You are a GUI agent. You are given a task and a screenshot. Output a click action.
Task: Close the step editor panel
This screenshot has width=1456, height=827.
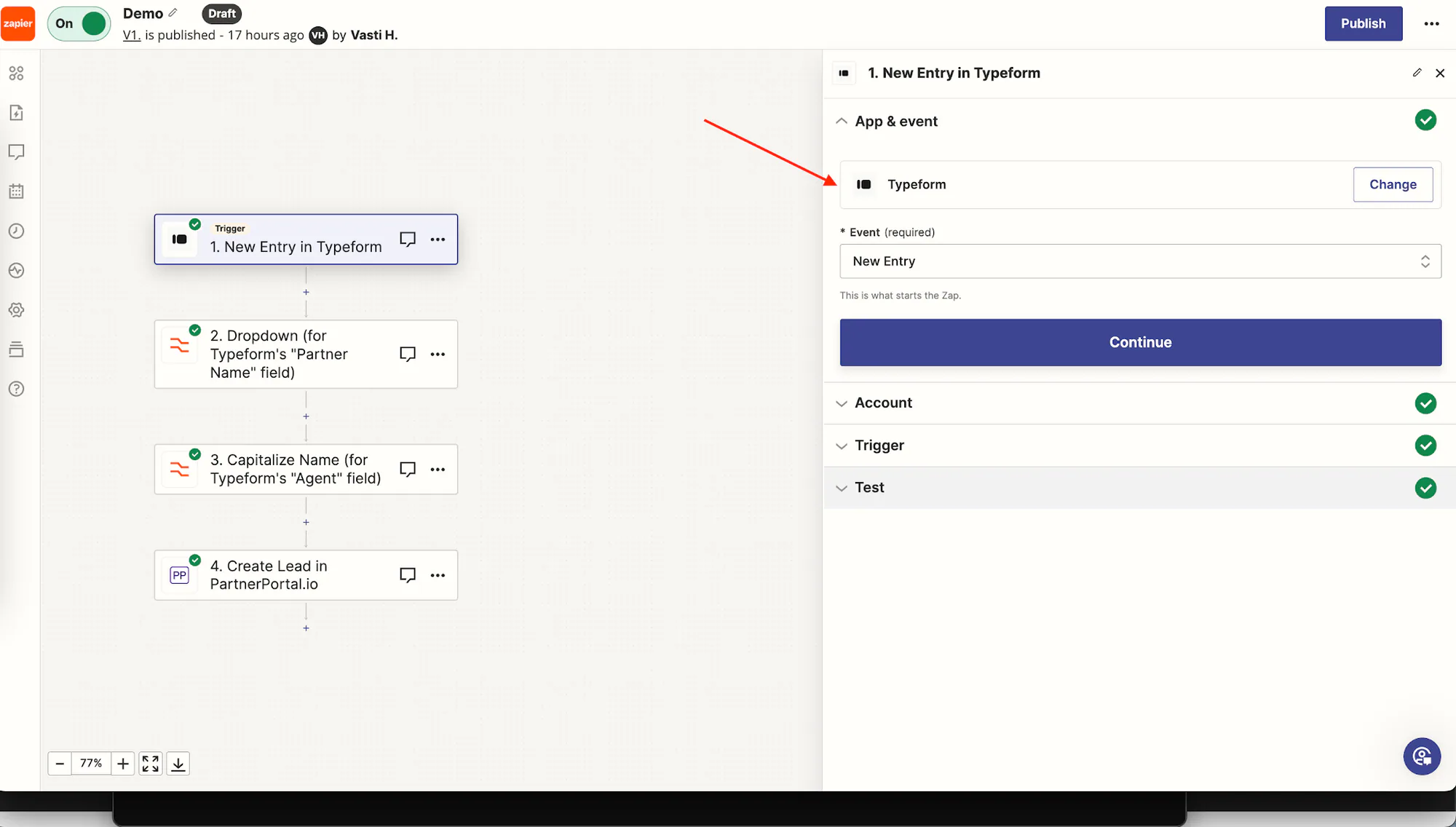1440,73
